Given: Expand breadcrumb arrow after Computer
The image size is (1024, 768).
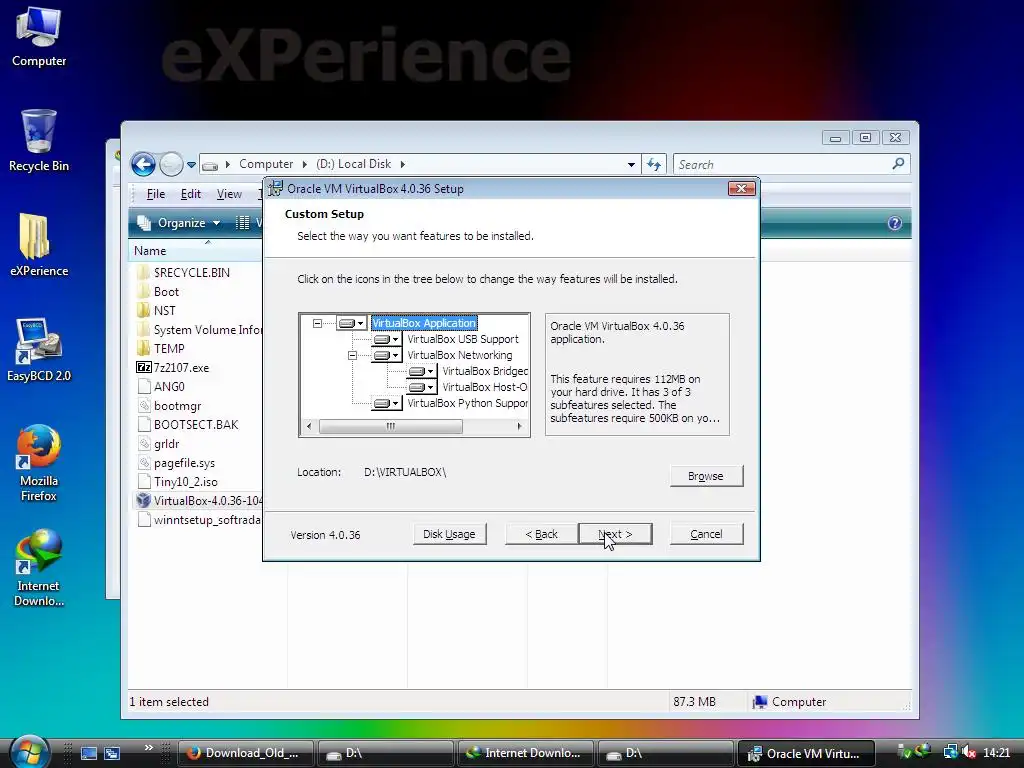Looking at the screenshot, I should pos(304,165).
